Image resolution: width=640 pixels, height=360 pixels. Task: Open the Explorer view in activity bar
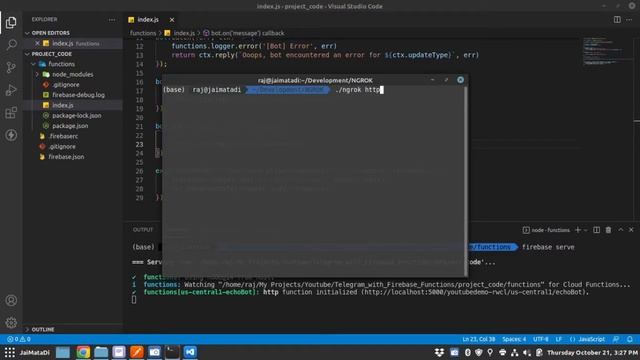(11, 22)
